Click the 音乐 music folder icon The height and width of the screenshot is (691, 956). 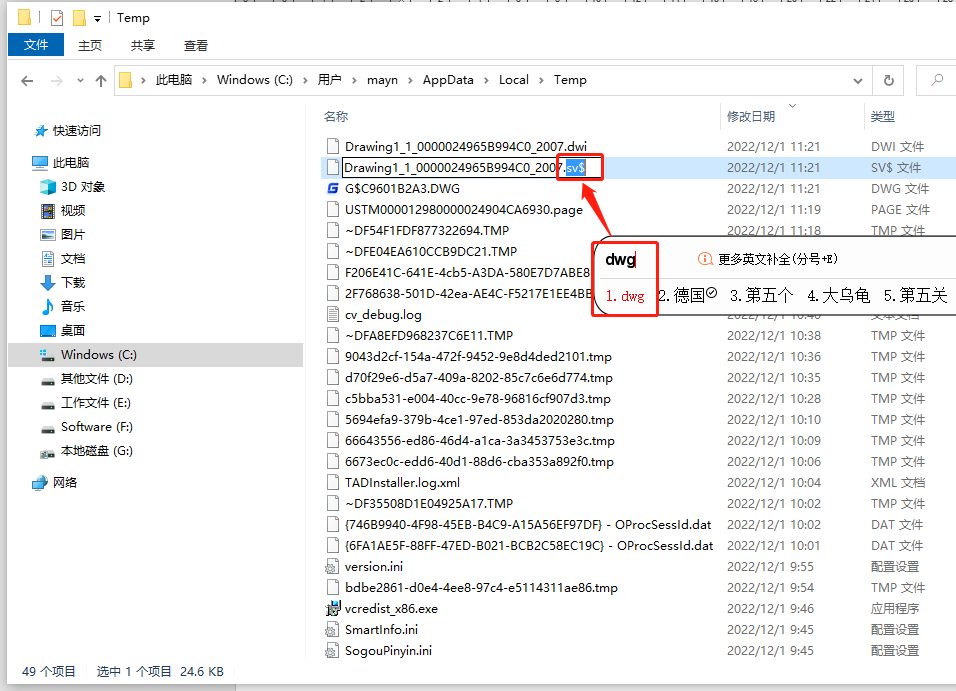(47, 307)
